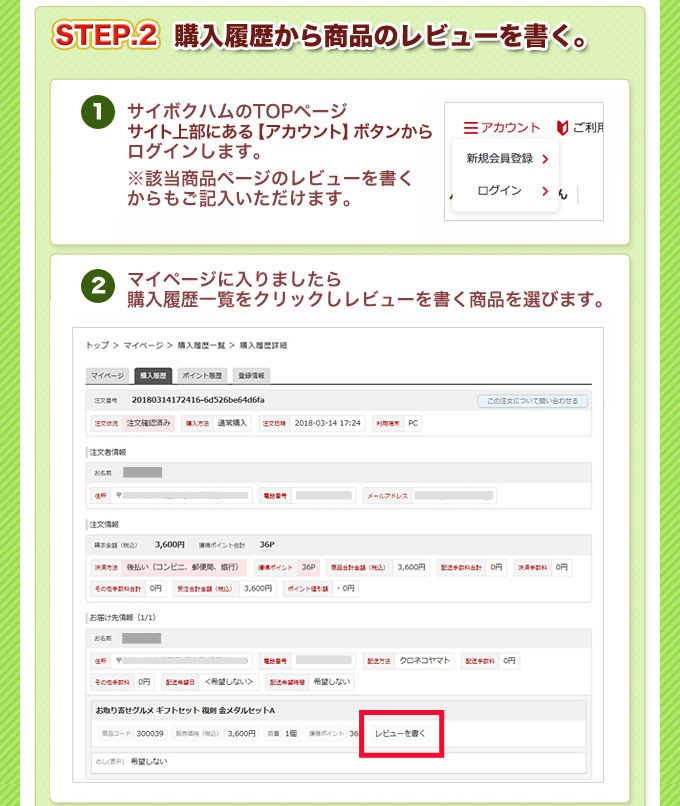The width and height of the screenshot is (680, 806).
Task: Click マイページ in the breadcrumb trail
Action: (144, 345)
